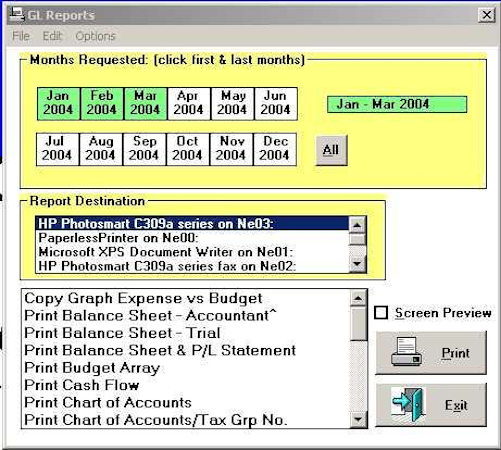The height and width of the screenshot is (450, 501).
Task: Select Jul 2004 month
Action: pos(58,149)
